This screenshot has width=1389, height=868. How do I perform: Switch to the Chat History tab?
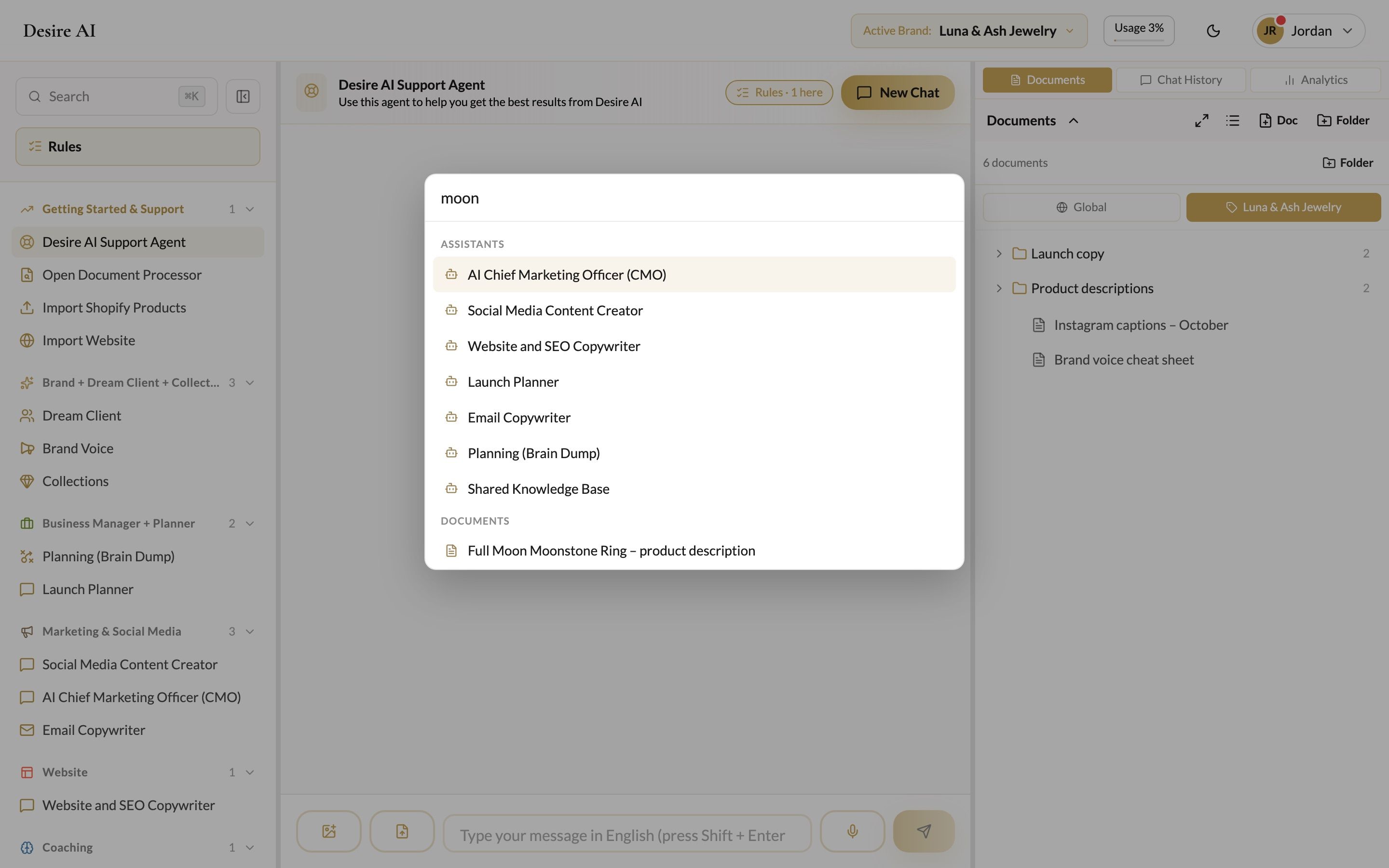click(1181, 80)
